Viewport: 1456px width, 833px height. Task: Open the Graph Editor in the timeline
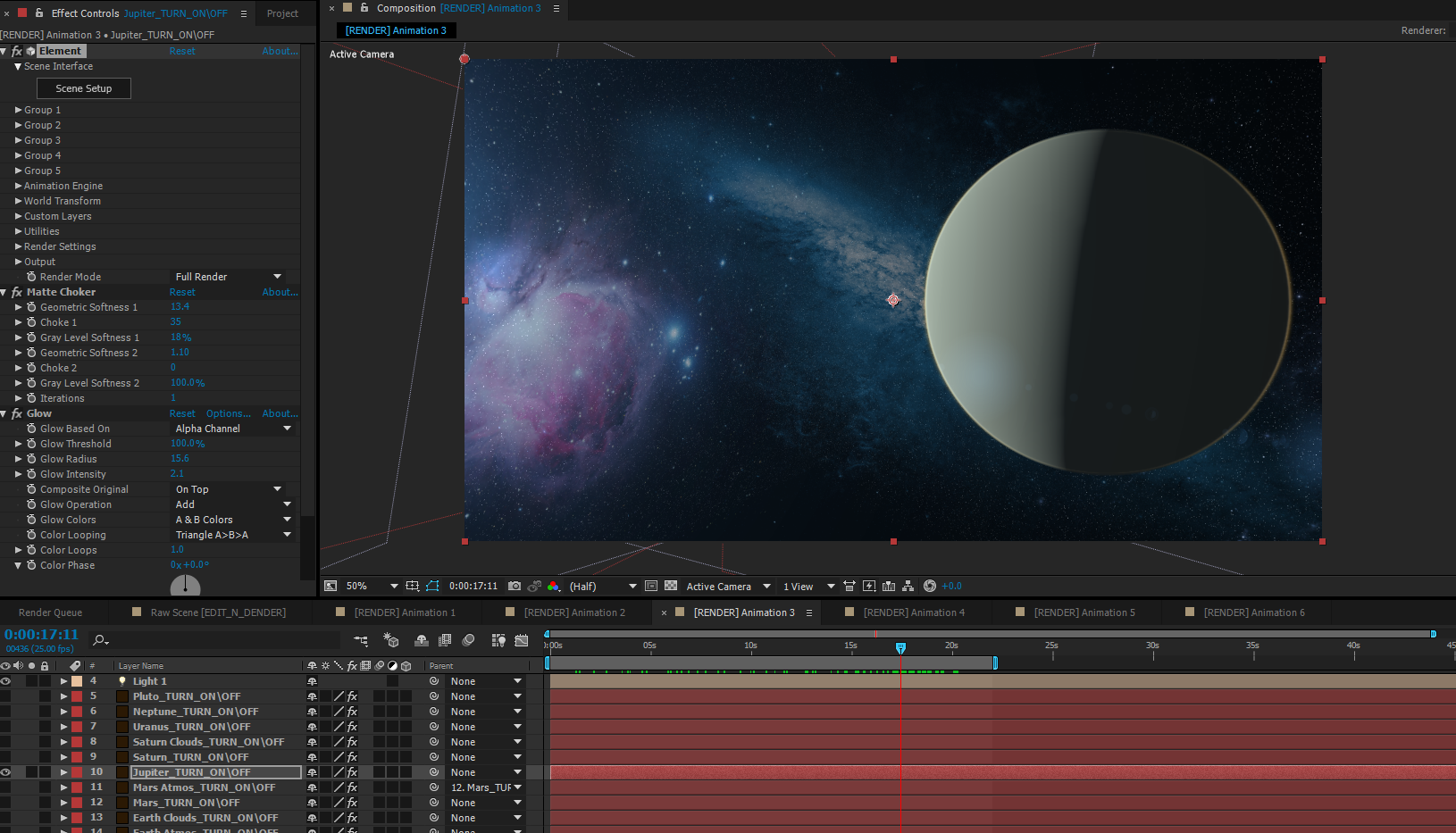522,640
